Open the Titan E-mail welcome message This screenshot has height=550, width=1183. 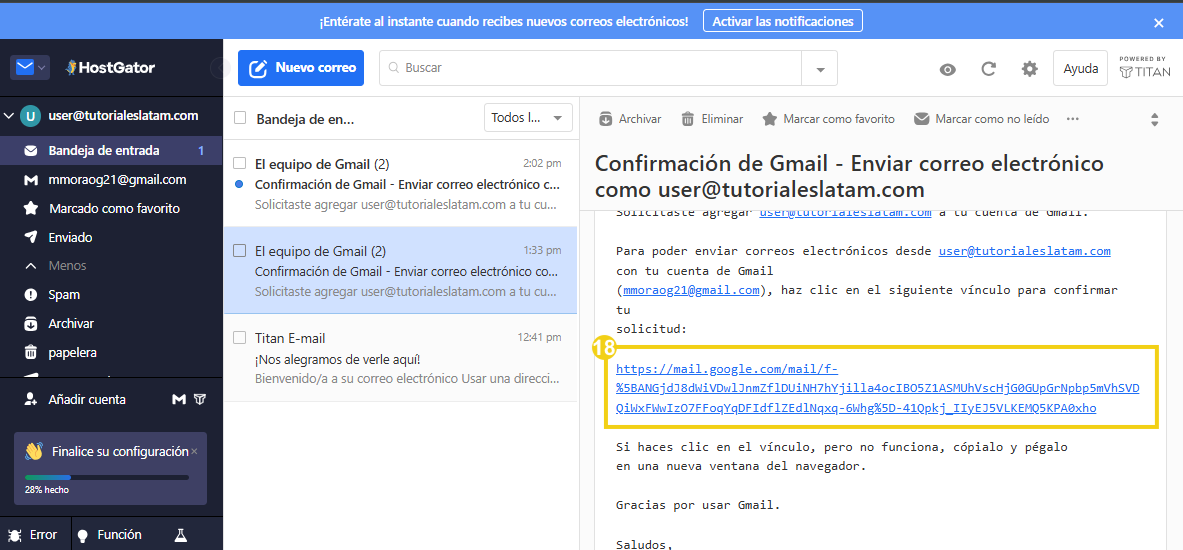[x=401, y=357]
